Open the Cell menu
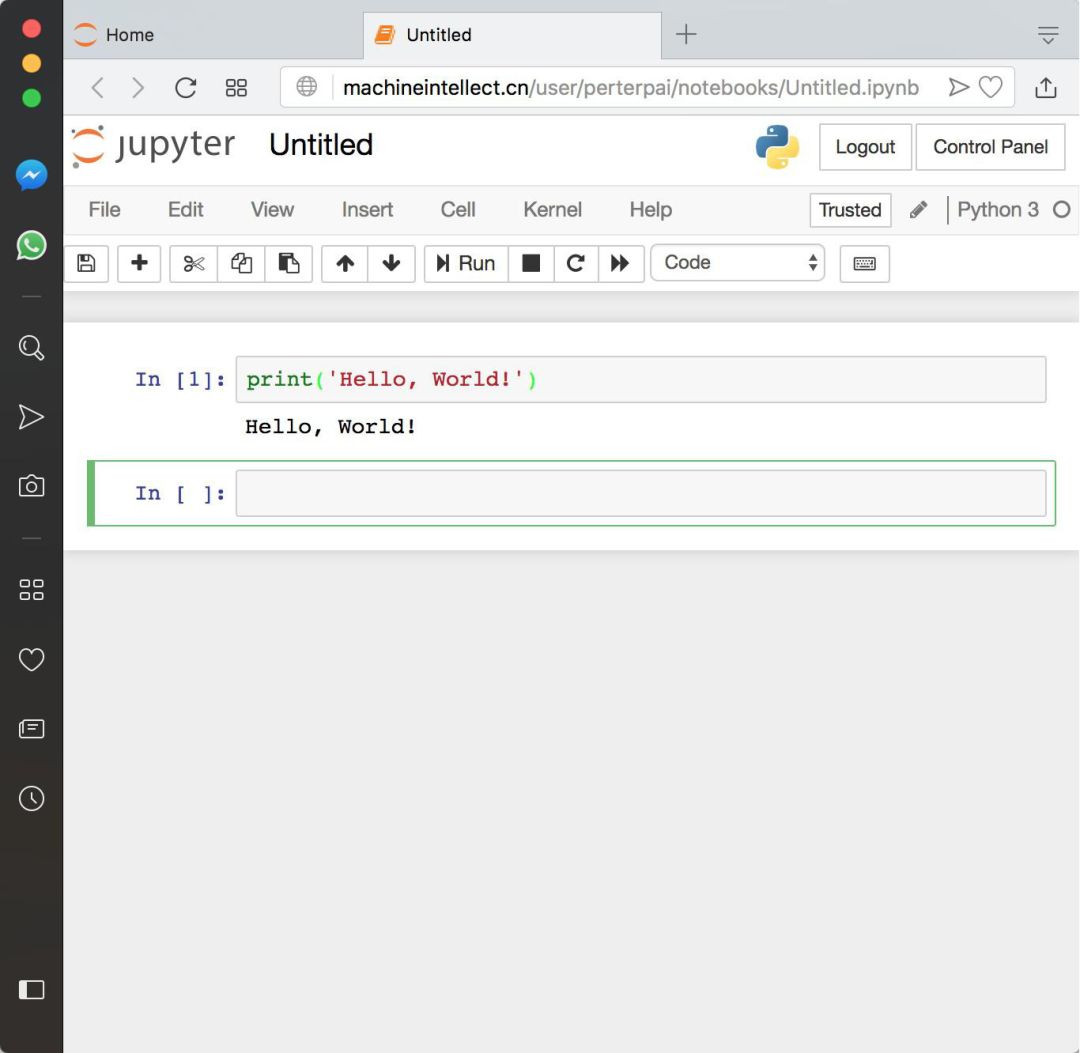 tap(458, 209)
